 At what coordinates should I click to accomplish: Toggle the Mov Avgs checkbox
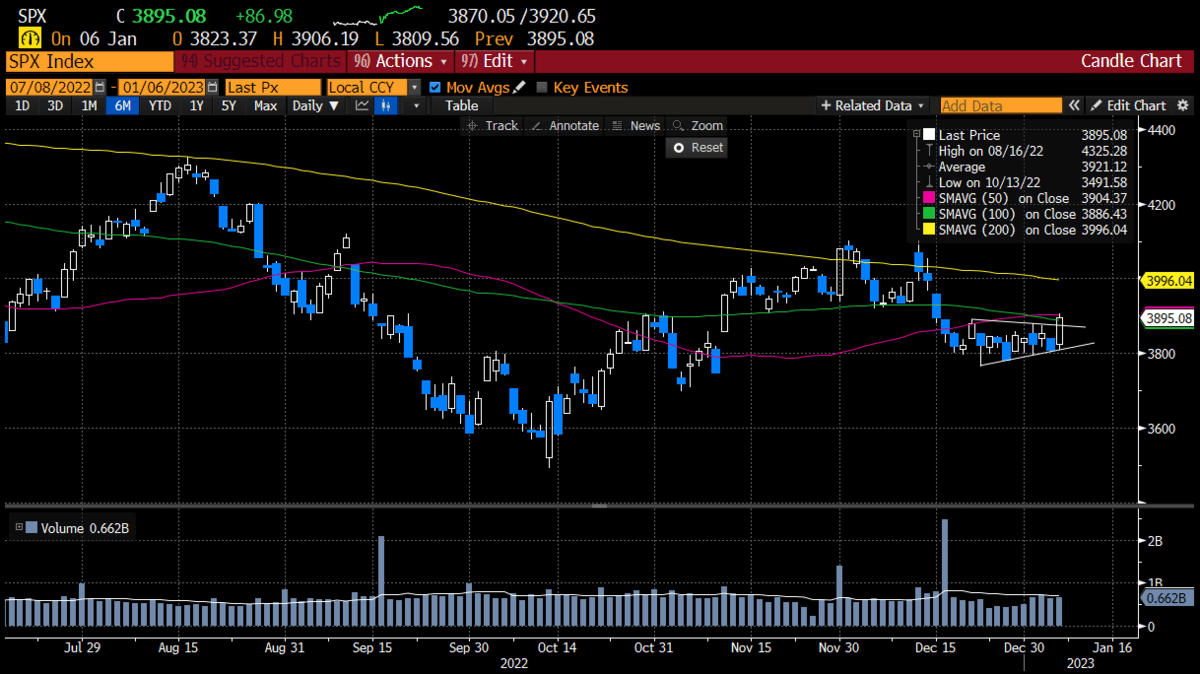435,87
